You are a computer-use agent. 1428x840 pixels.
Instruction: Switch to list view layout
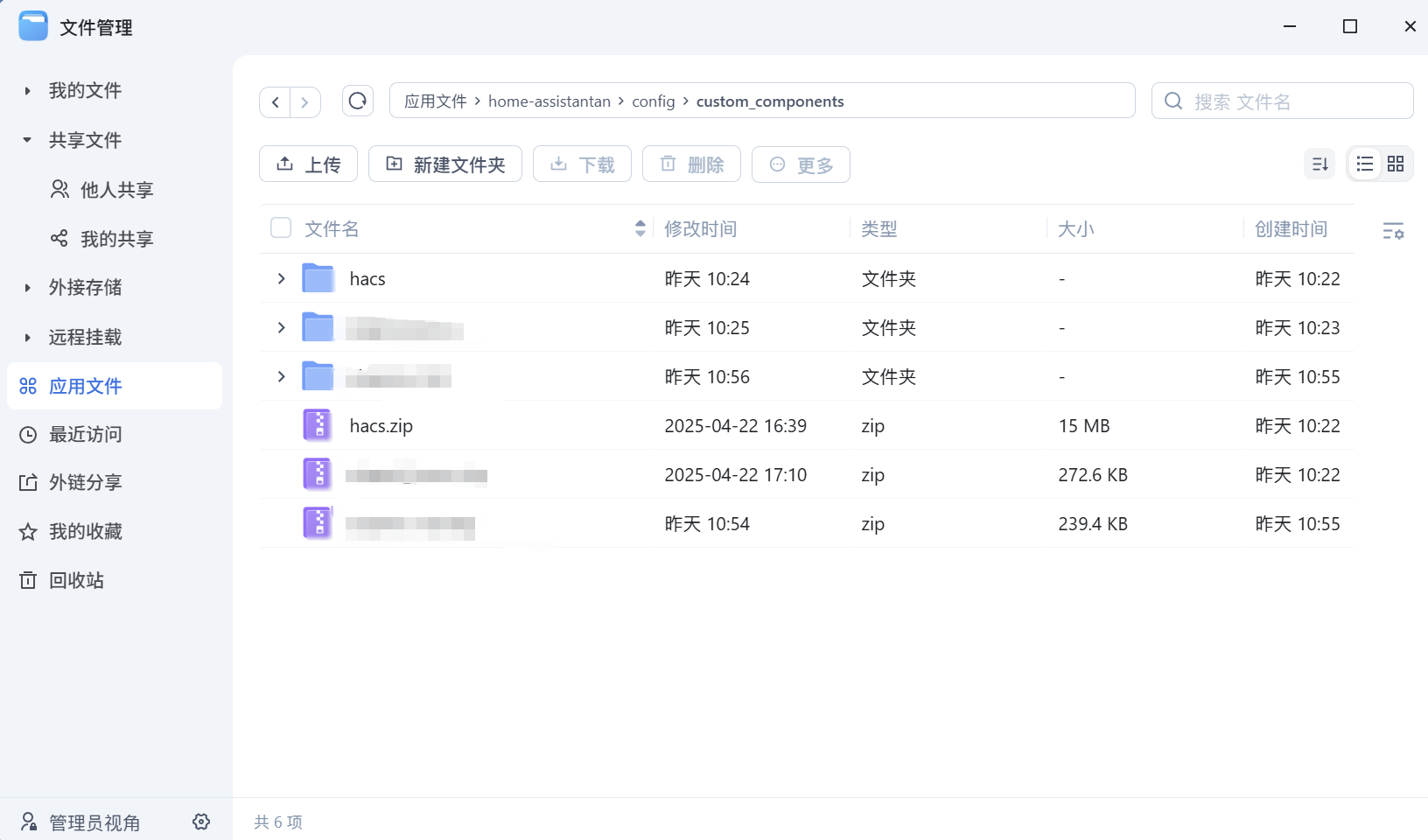click(1364, 164)
